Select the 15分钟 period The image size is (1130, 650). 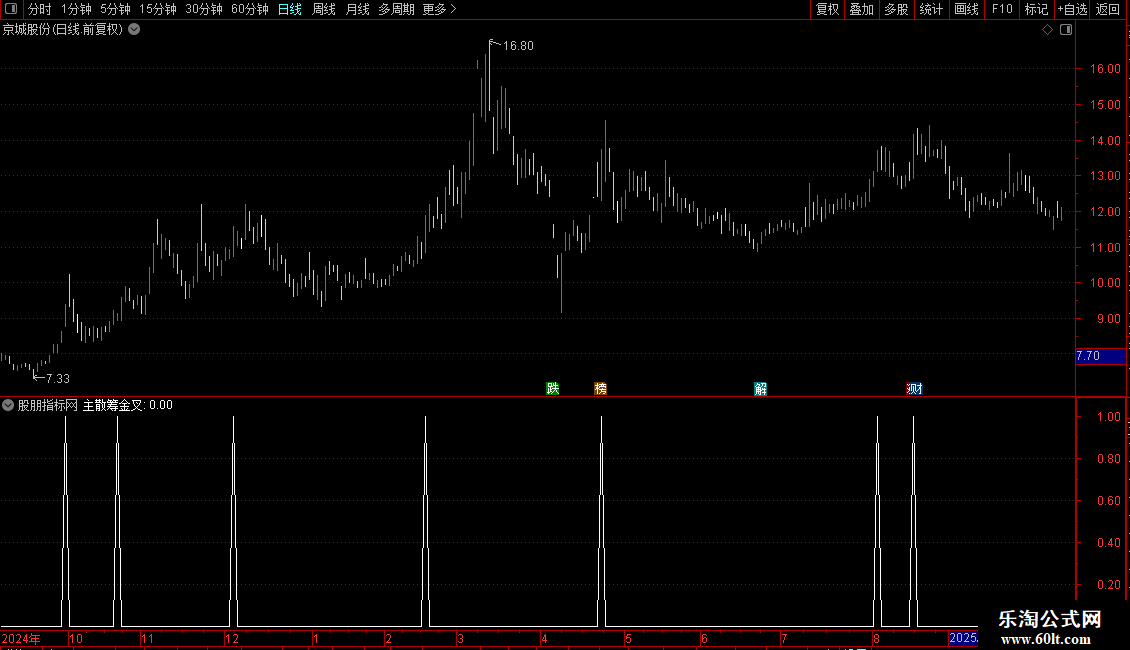coord(158,9)
